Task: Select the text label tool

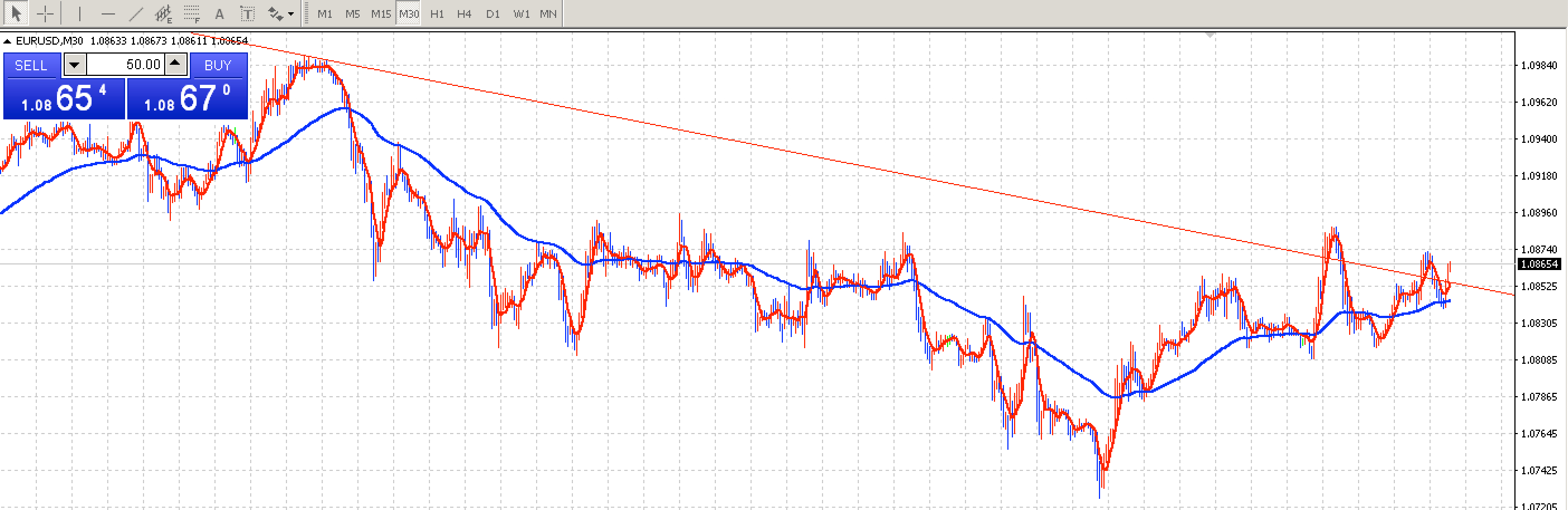Action: click(x=247, y=13)
